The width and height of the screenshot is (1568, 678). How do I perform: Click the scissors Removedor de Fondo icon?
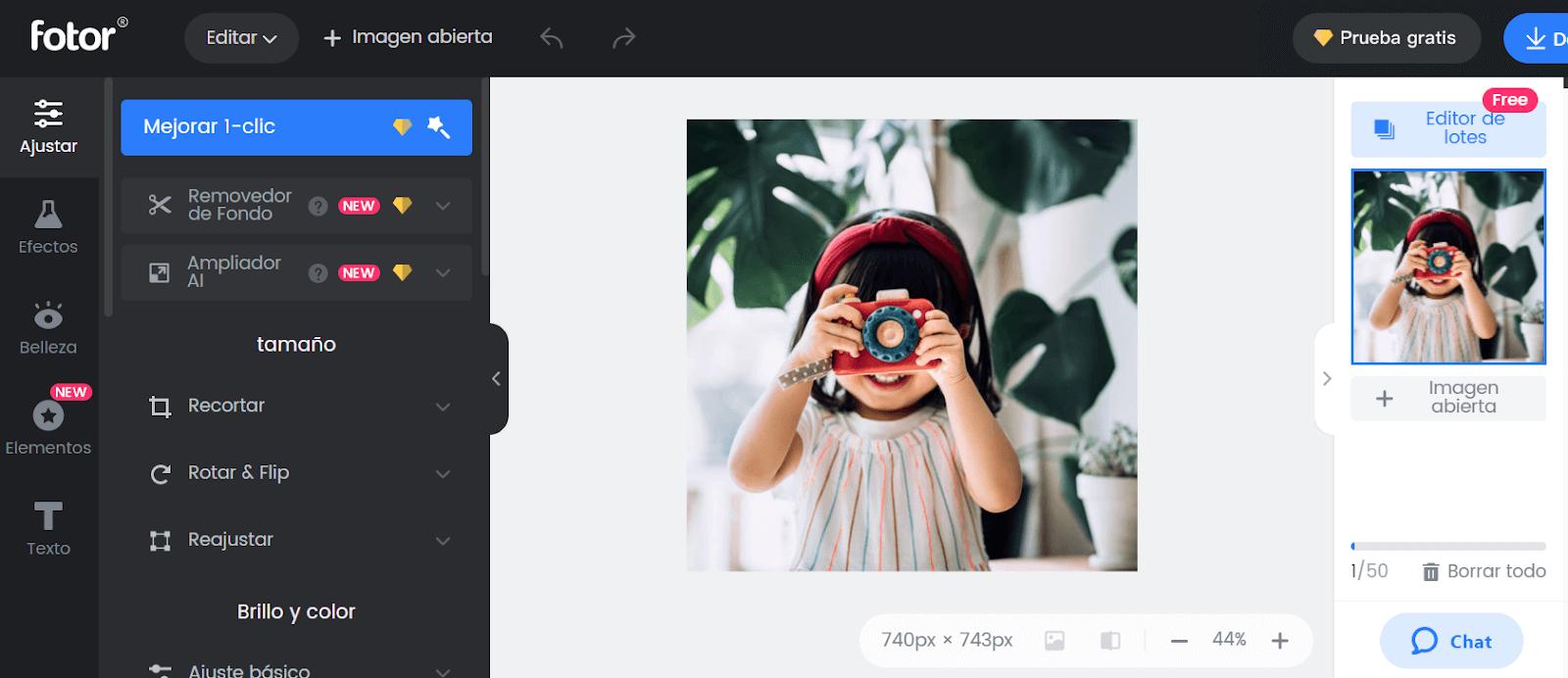[x=160, y=205]
